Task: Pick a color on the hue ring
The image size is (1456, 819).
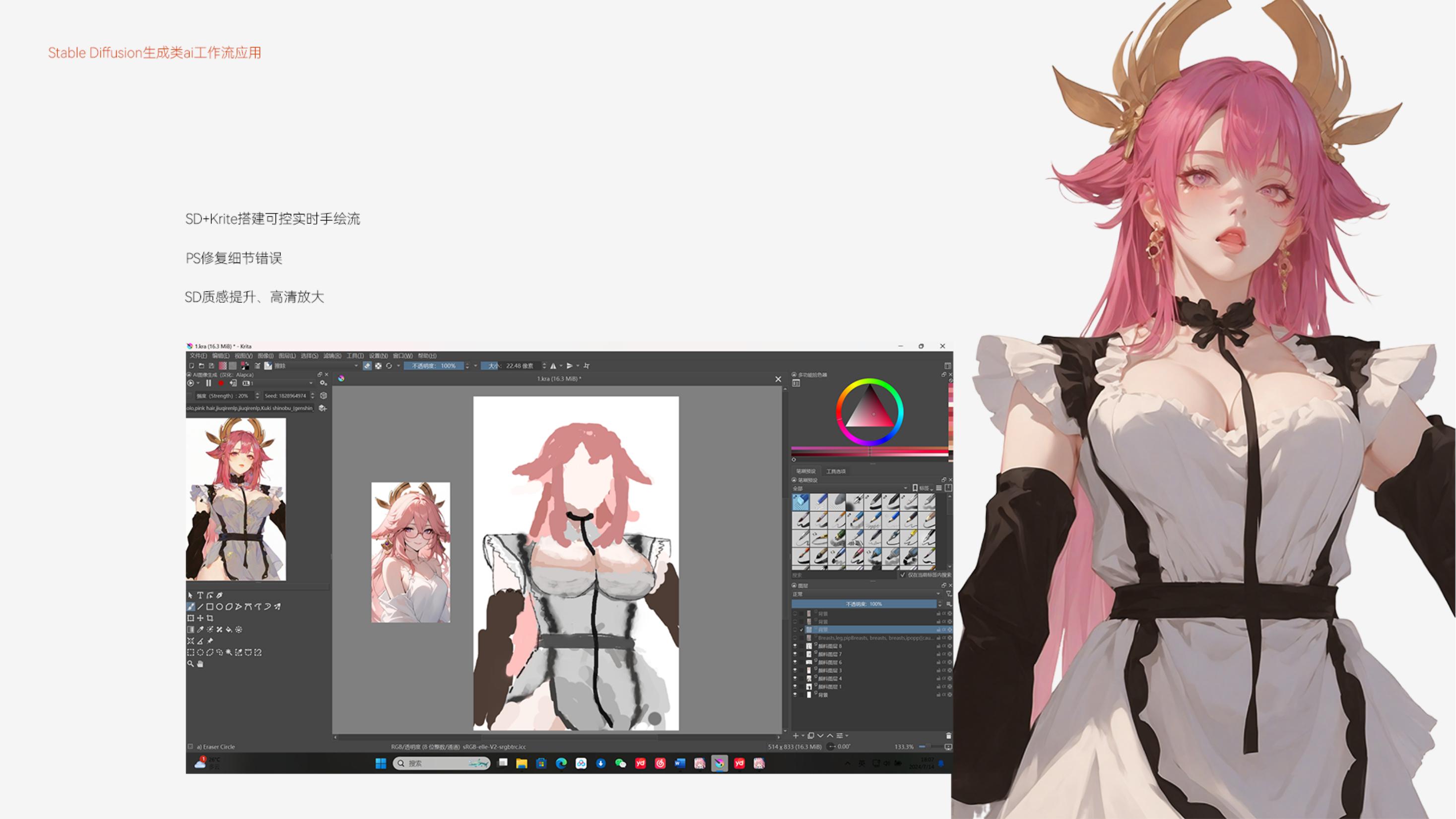Action: point(869,382)
